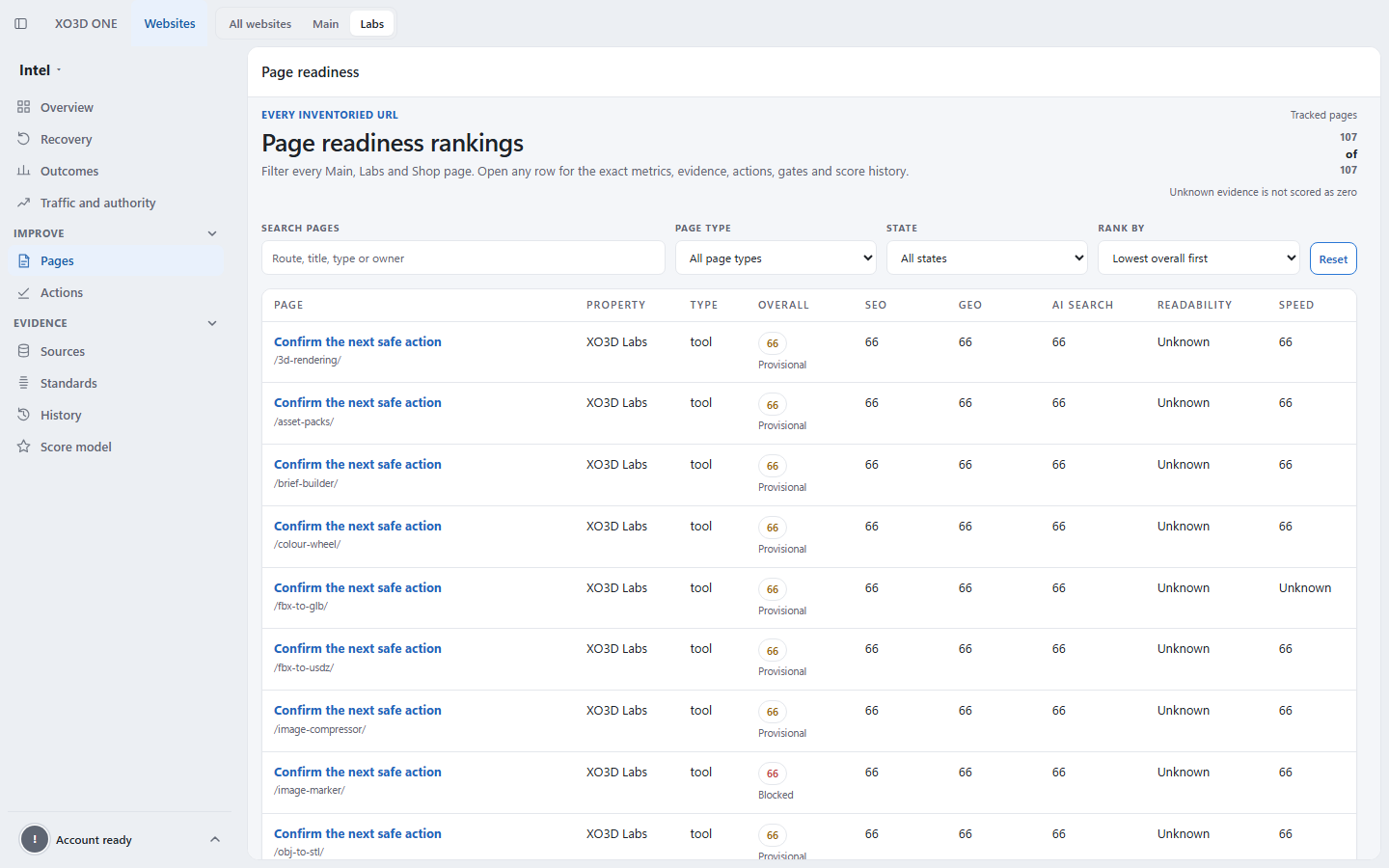The height and width of the screenshot is (868, 1389).
Task: Click the AI Search column header
Action: tap(1082, 305)
